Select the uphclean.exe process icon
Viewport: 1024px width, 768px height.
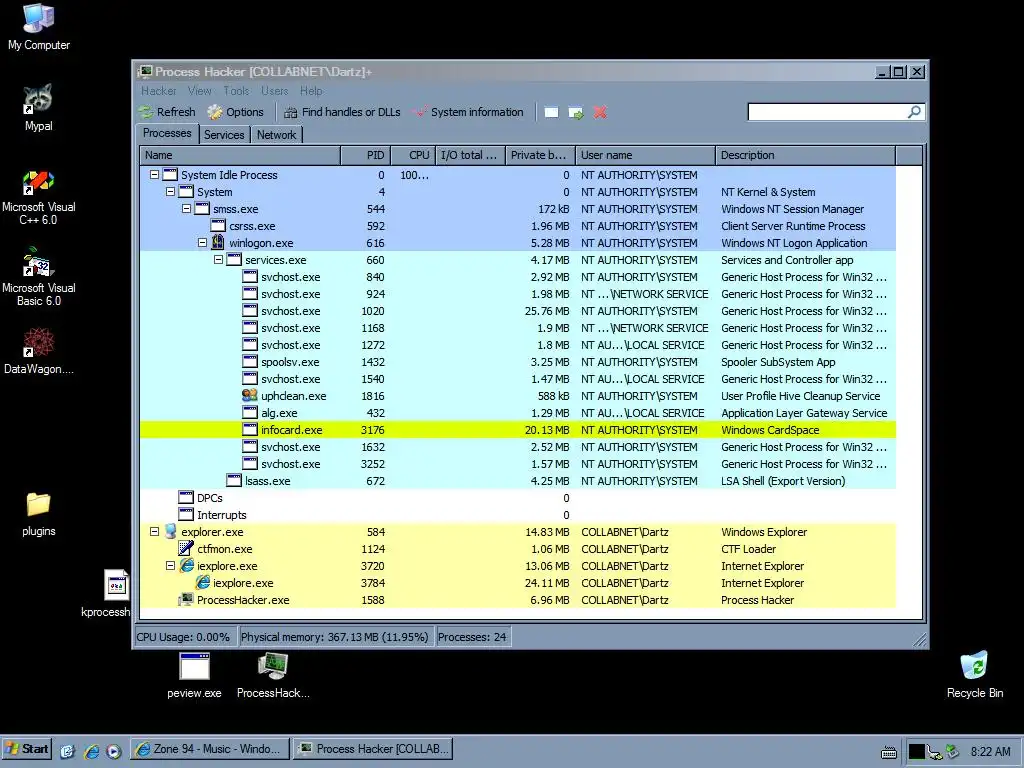click(x=249, y=395)
